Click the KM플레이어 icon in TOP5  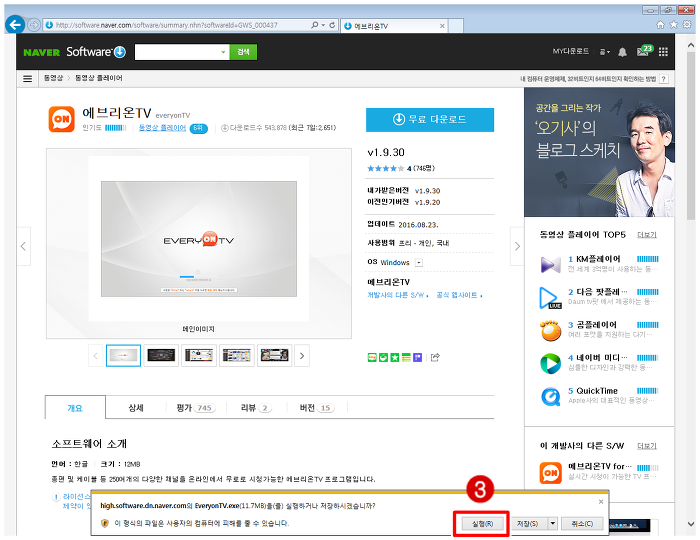550,264
